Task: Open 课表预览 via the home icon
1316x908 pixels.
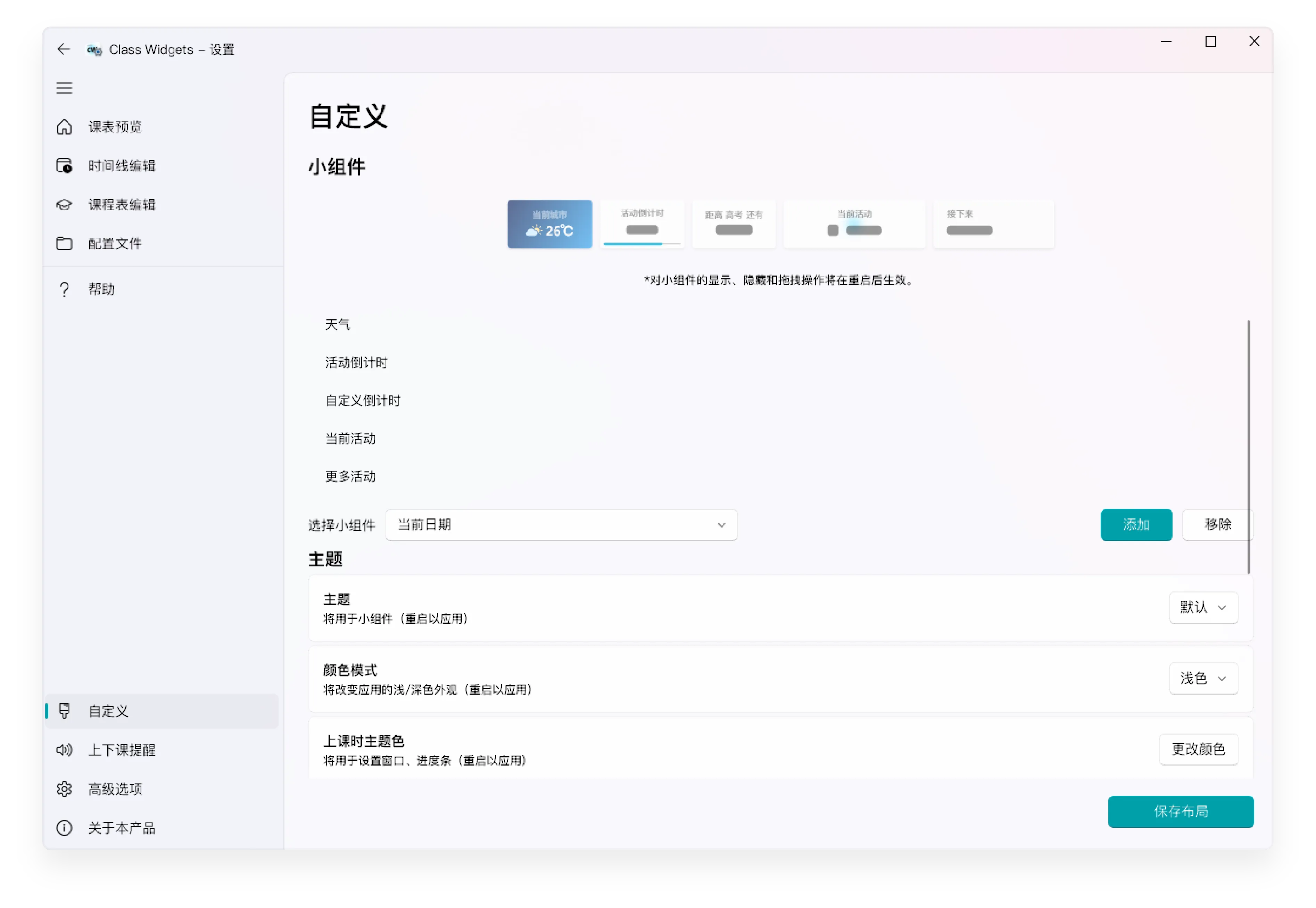Action: click(x=64, y=126)
